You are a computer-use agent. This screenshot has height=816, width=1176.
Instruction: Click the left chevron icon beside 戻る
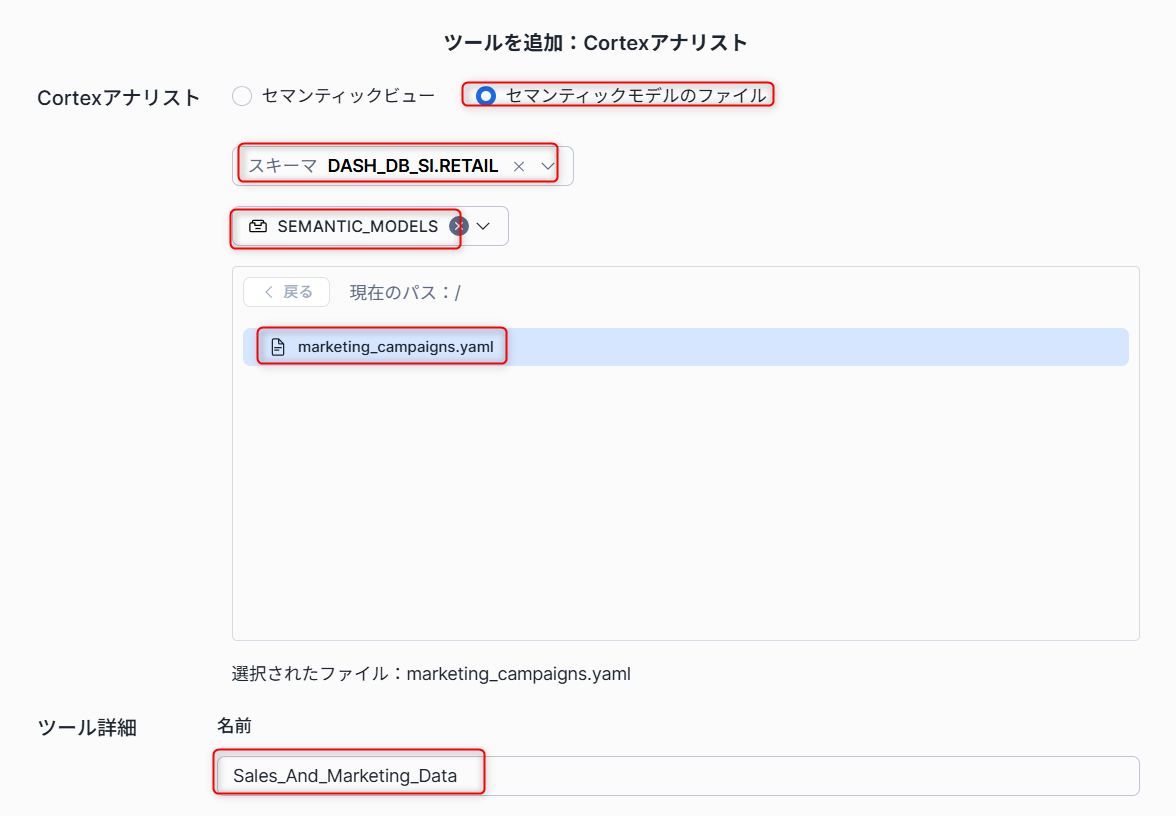pyautogui.click(x=269, y=292)
